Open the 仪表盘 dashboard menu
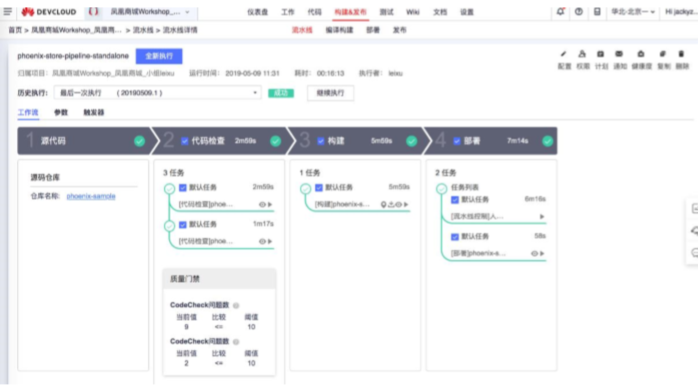The image size is (698, 387). (x=258, y=12)
